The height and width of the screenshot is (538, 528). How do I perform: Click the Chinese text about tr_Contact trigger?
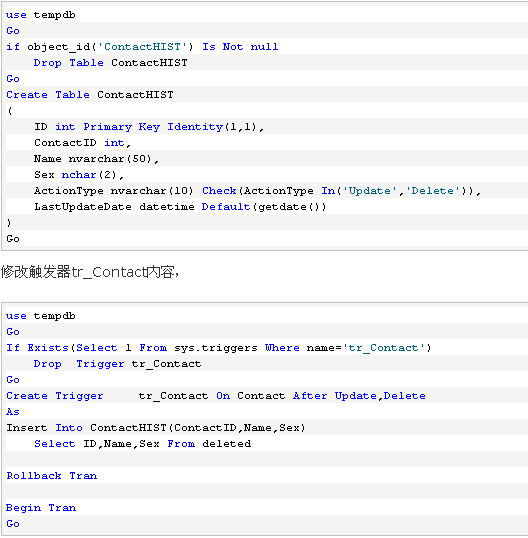coord(90,272)
